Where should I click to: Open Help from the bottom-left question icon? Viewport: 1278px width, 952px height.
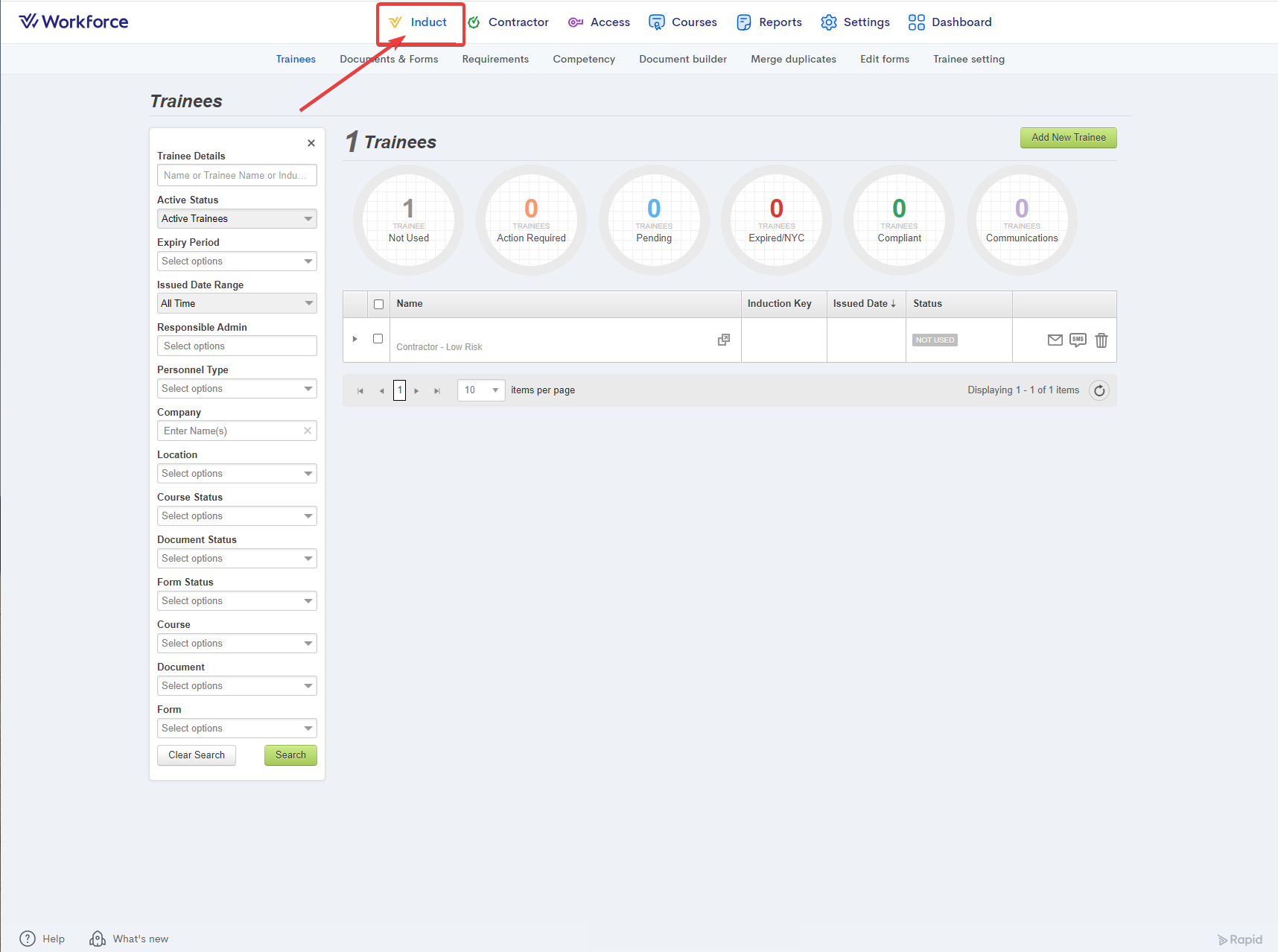tap(28, 939)
